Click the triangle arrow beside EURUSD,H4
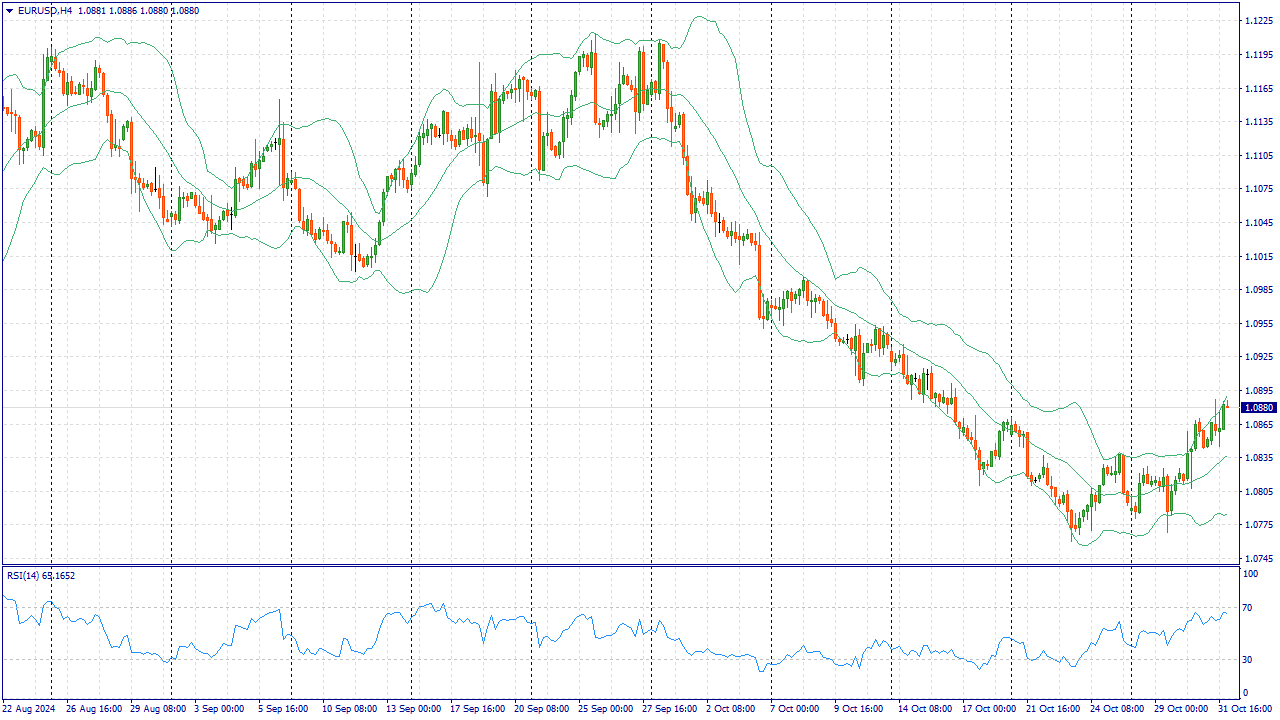The width and height of the screenshot is (1280, 720). click(9, 10)
